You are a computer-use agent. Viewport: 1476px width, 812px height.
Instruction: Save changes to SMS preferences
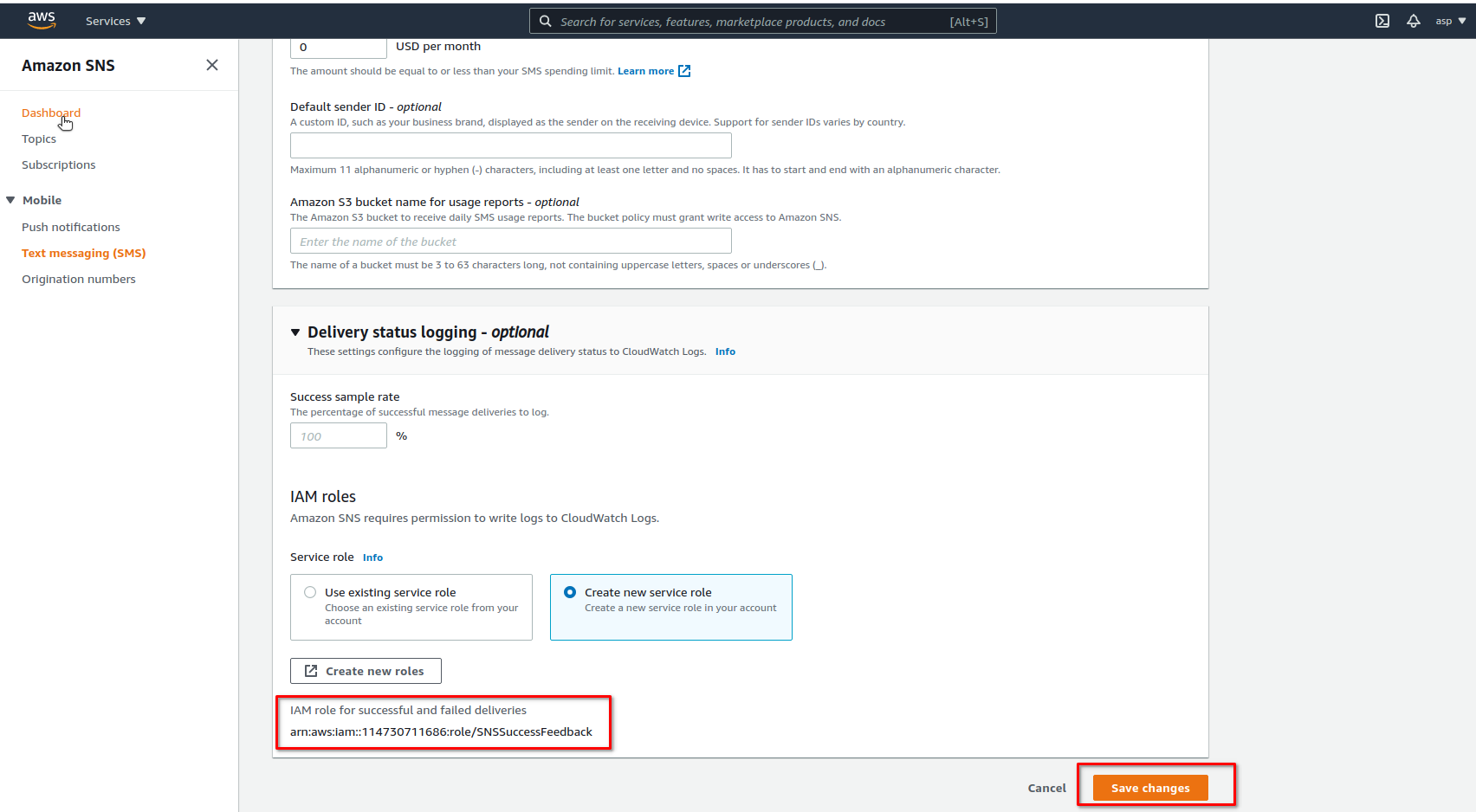click(x=1150, y=788)
